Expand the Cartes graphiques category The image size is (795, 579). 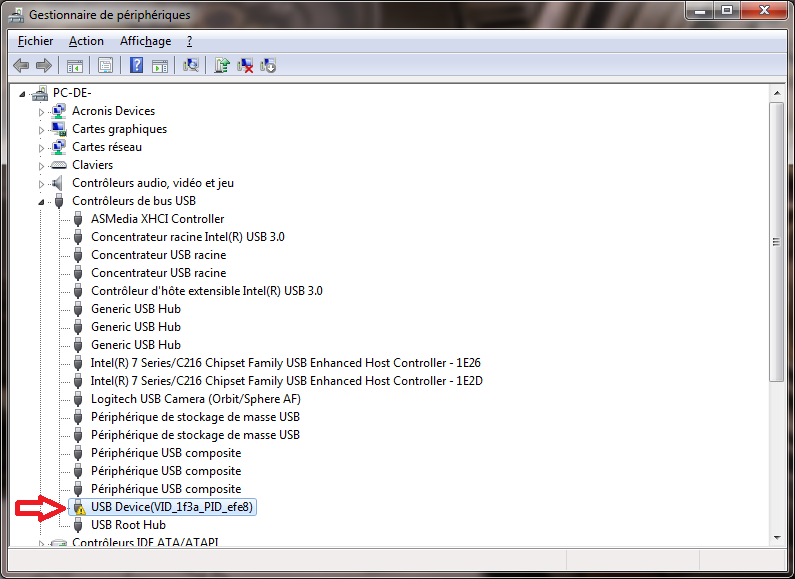pyautogui.click(x=41, y=130)
